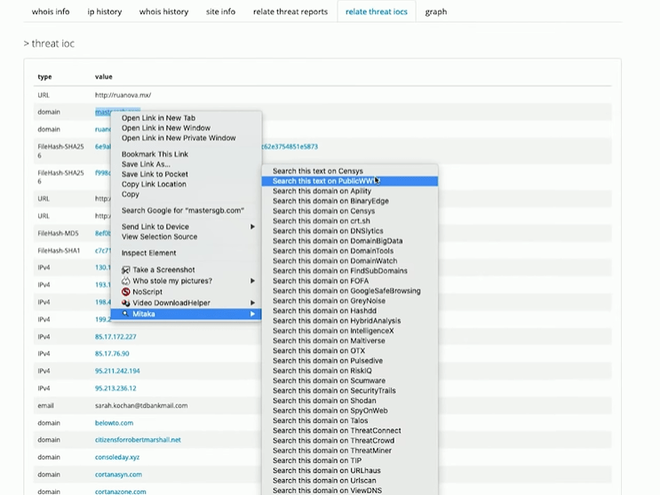
Task: Click the Copy menu entry
Action: tap(130, 194)
